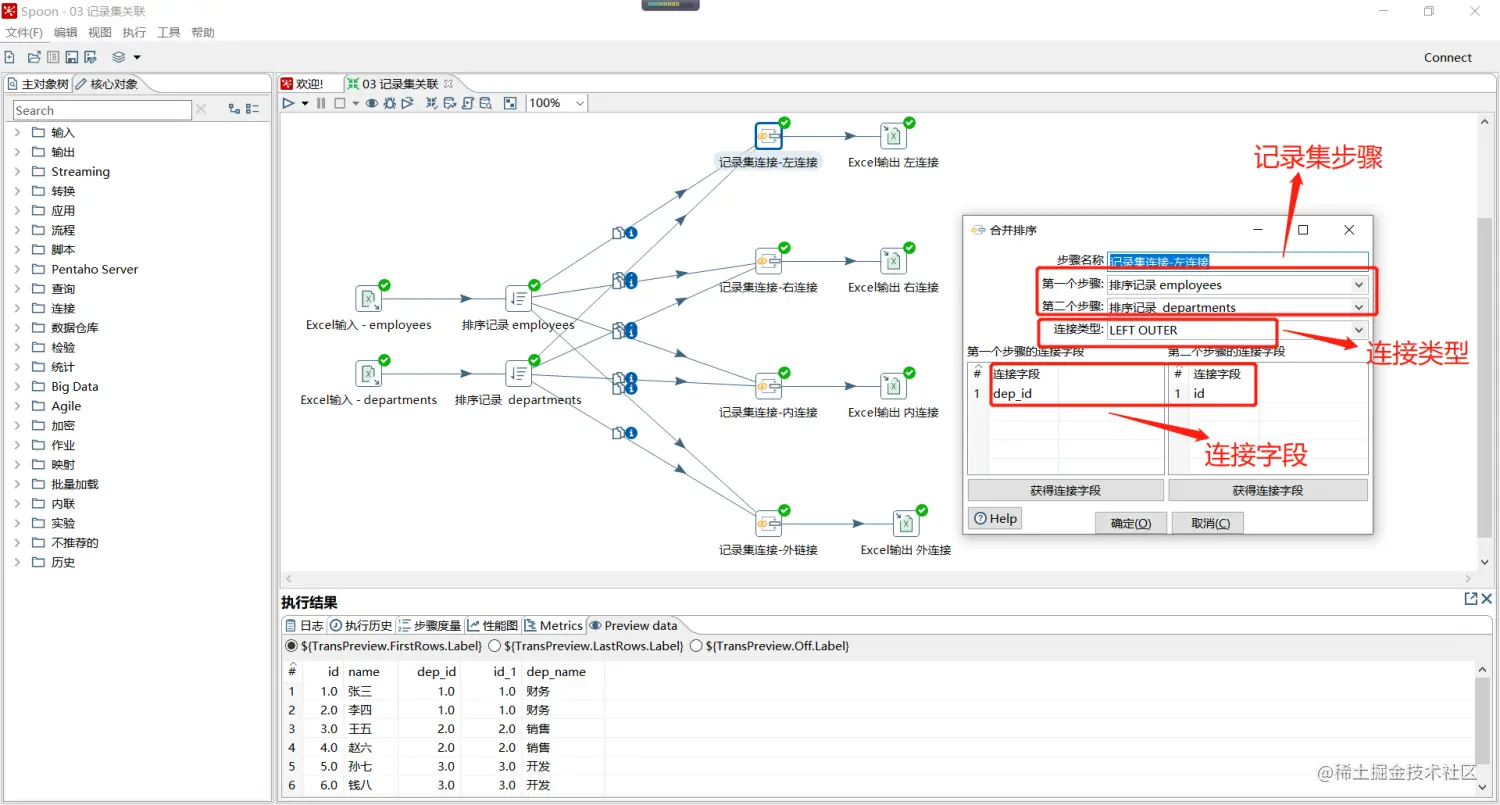Expand the 转换 folder
The image size is (1500, 805).
pyautogui.click(x=17, y=191)
